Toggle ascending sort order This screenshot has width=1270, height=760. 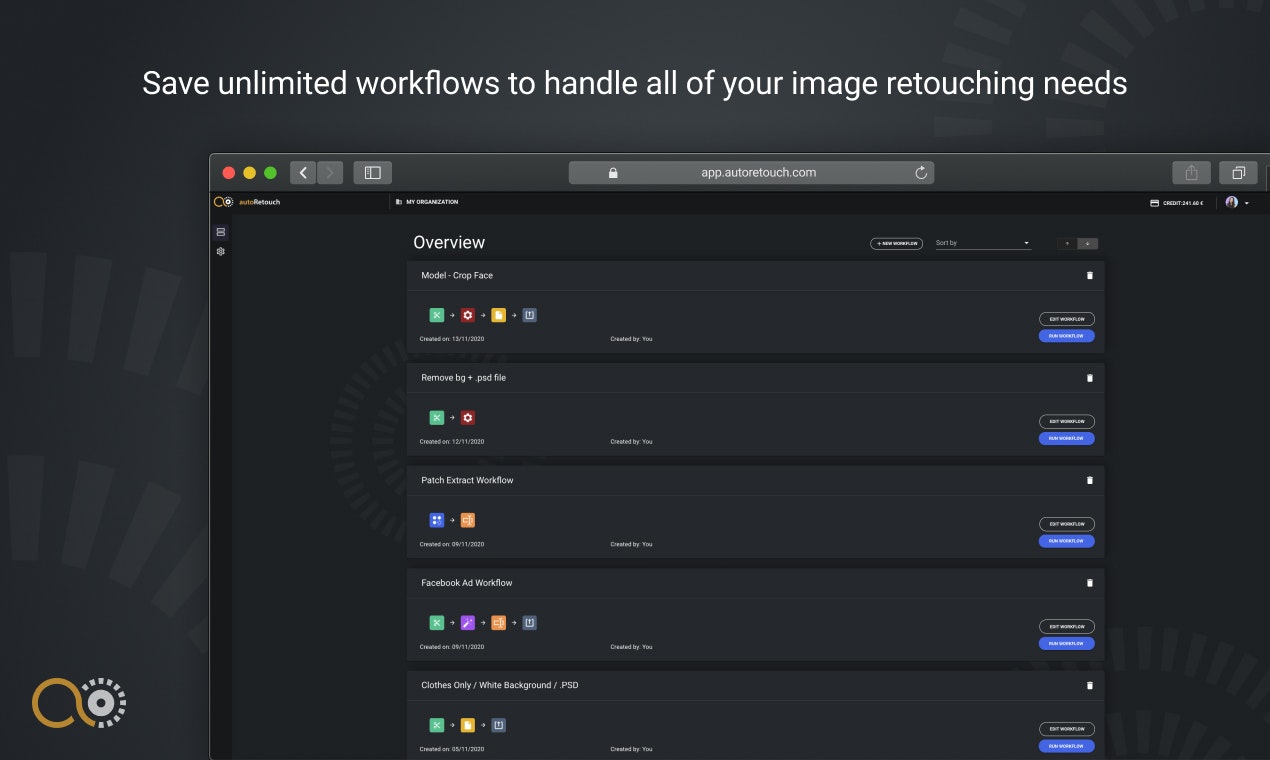pyautogui.click(x=1066, y=243)
